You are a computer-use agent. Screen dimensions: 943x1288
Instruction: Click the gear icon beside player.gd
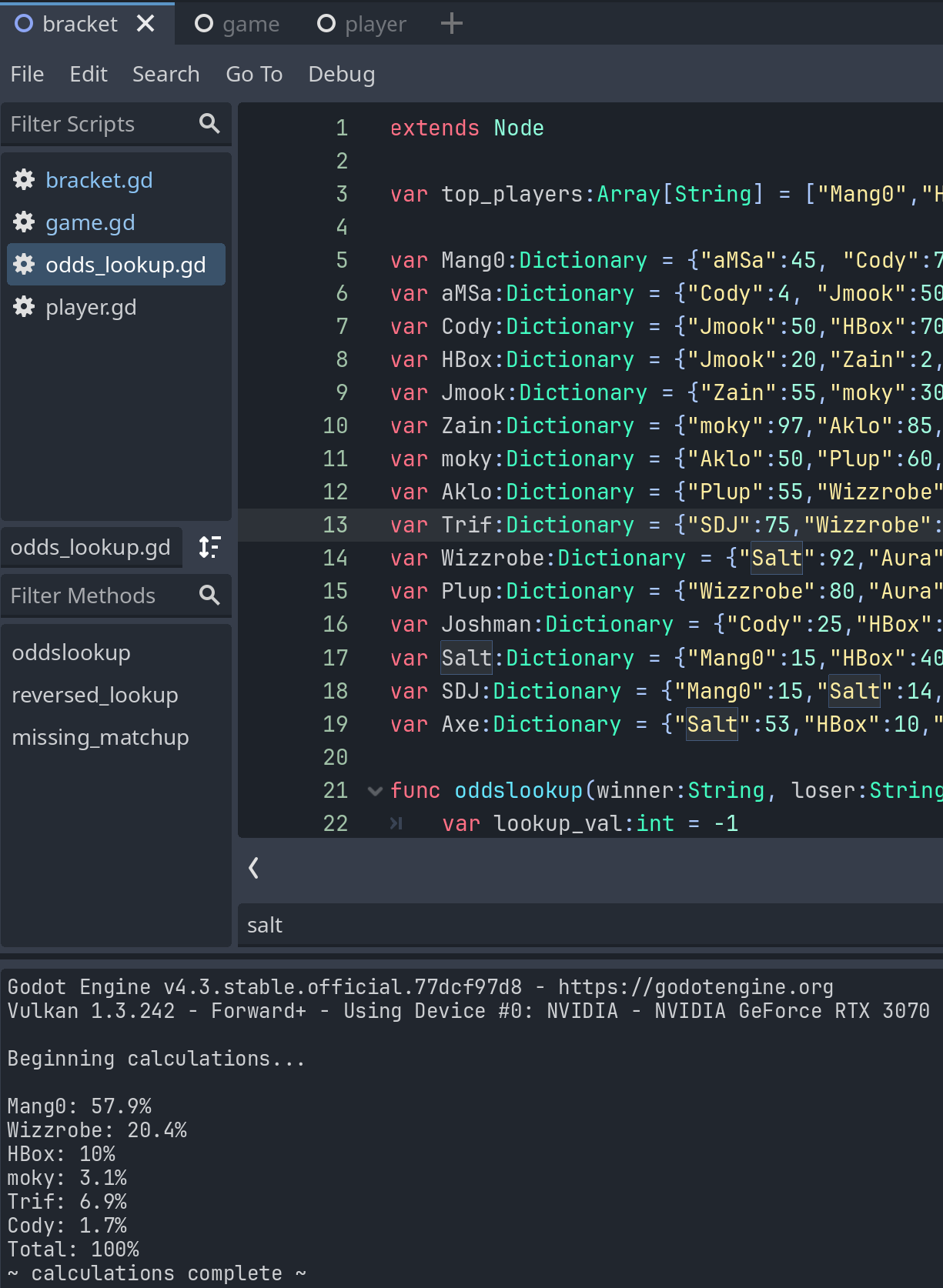(x=24, y=307)
